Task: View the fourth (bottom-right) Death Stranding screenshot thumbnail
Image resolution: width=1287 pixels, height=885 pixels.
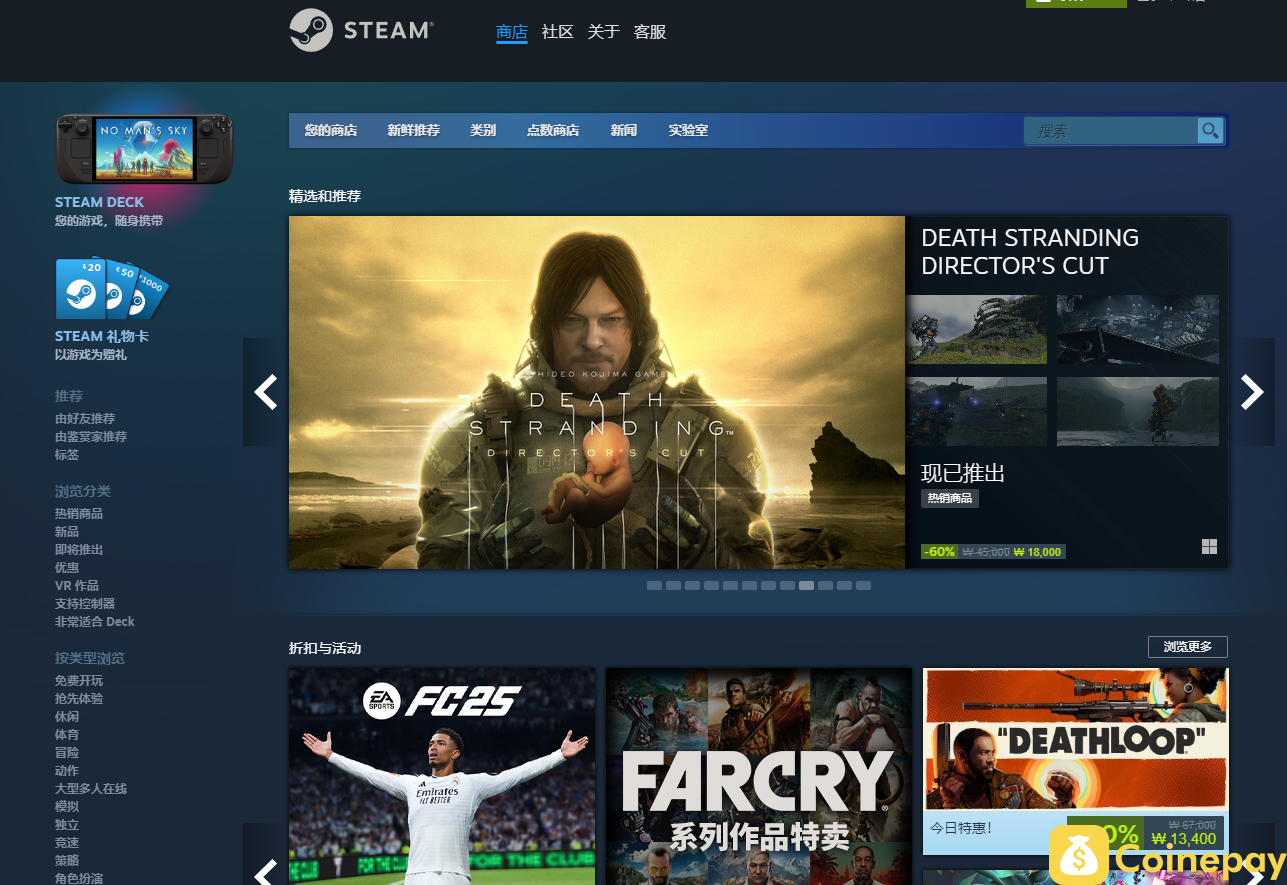Action: 1138,411
